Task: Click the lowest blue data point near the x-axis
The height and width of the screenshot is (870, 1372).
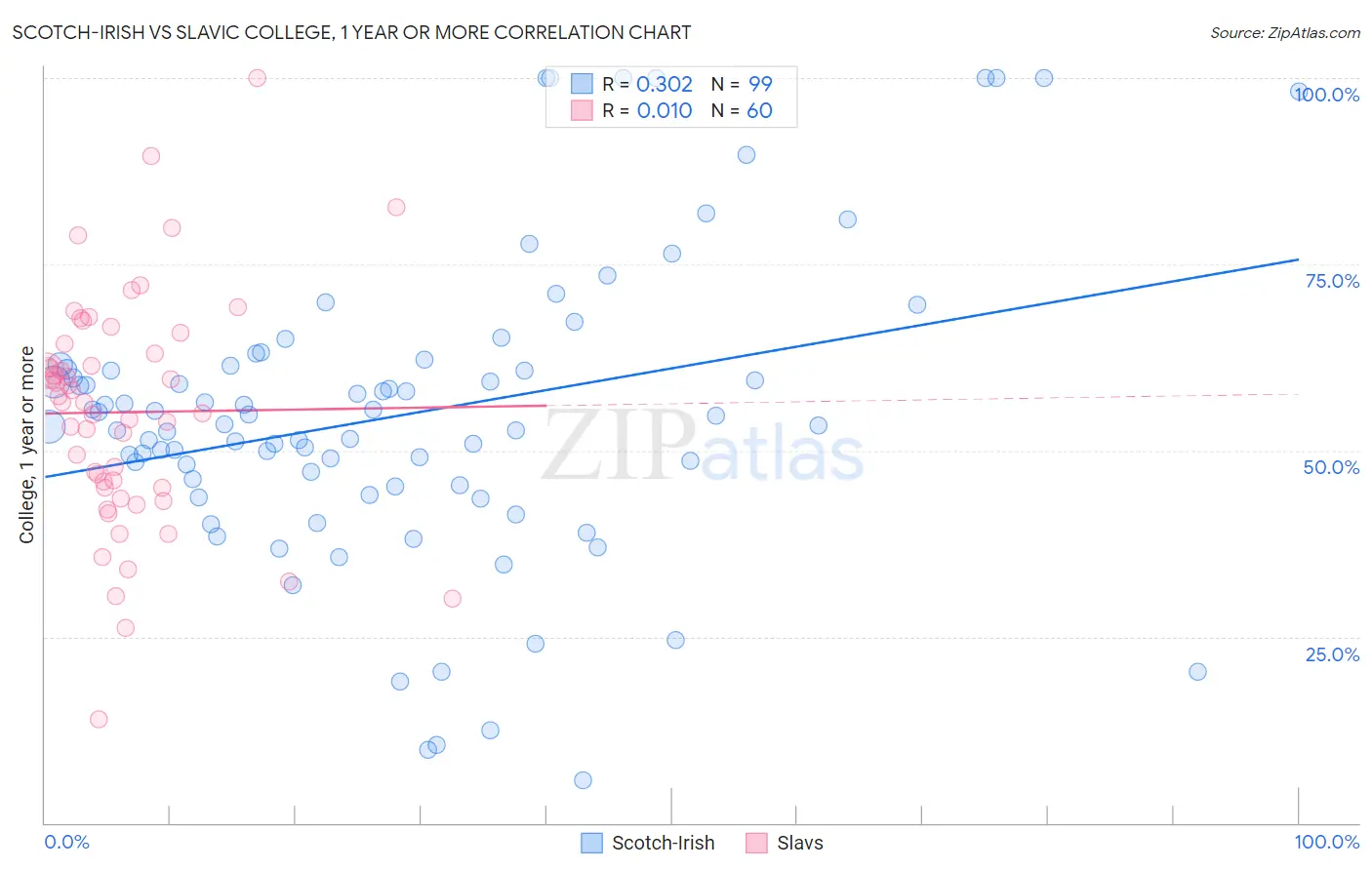Action: pyautogui.click(x=583, y=779)
